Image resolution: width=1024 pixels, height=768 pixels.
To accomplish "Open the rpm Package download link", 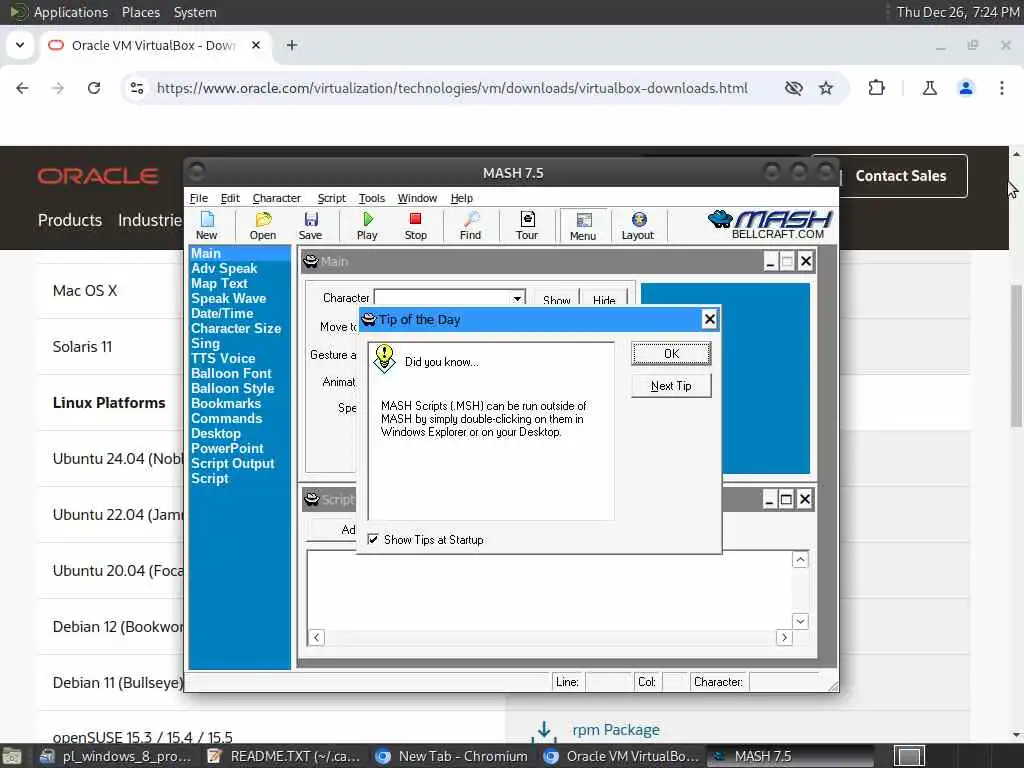I will 616,729.
